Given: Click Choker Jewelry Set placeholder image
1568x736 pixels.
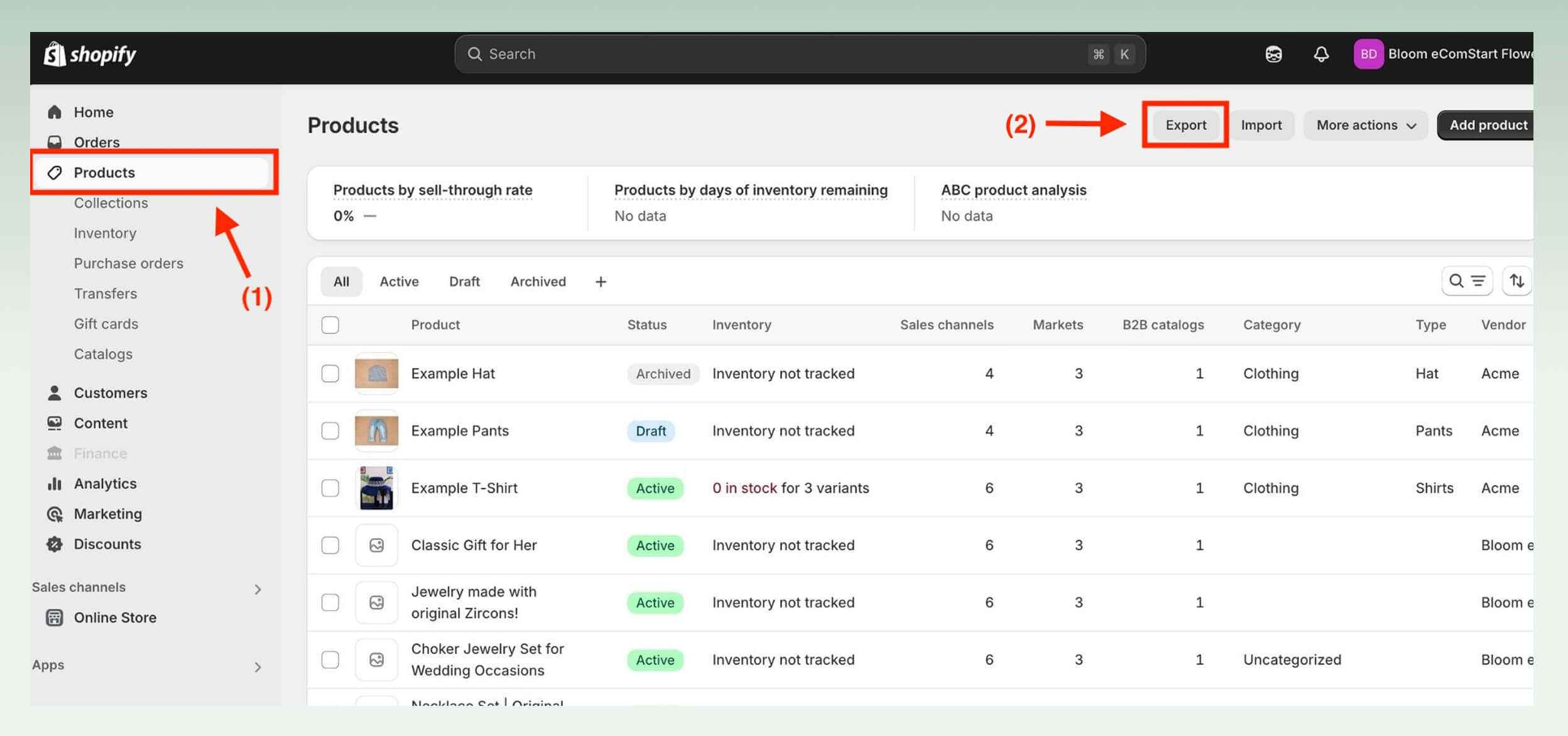Looking at the screenshot, I should [376, 659].
